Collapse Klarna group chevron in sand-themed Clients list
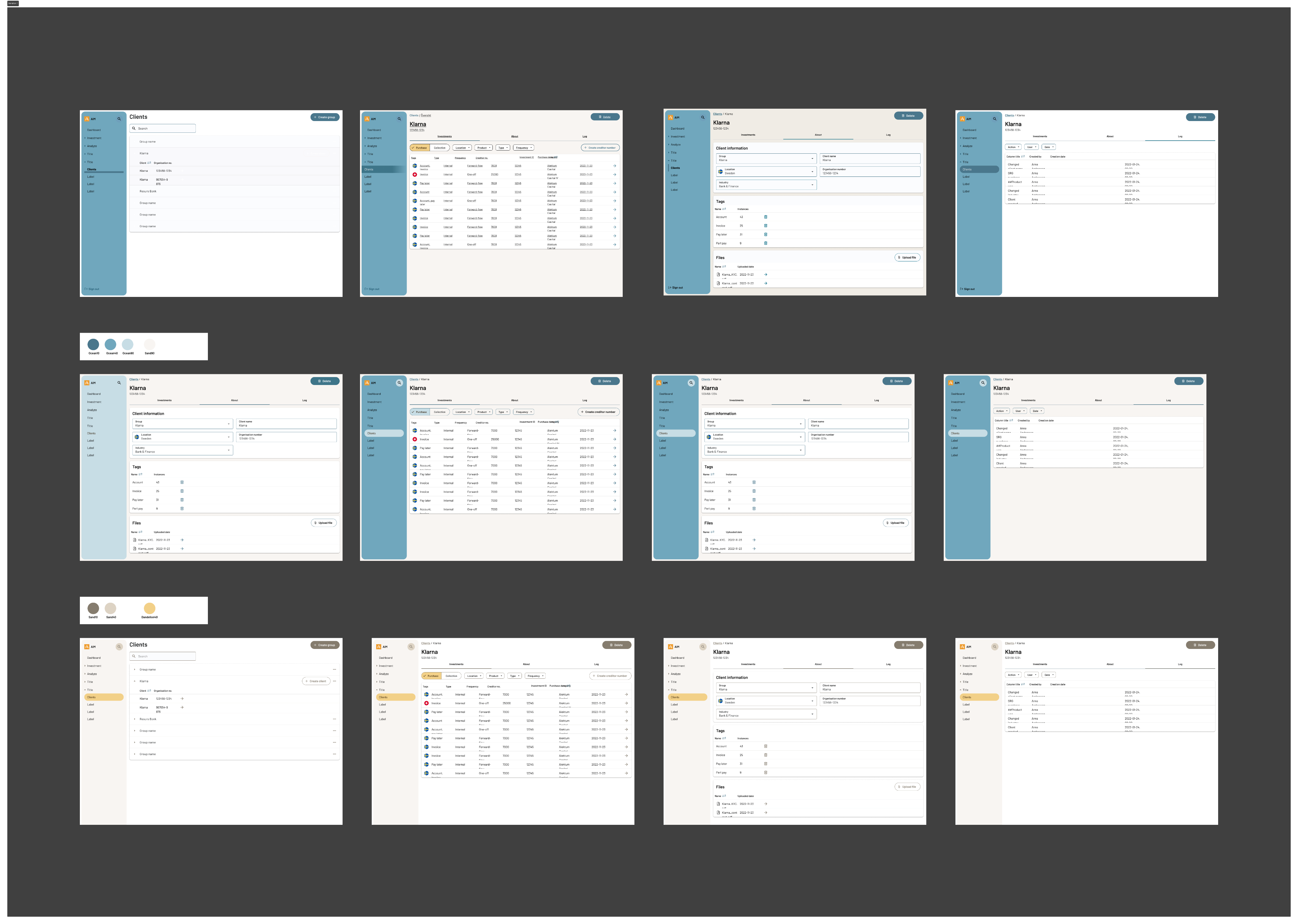1298x924 pixels. (135, 681)
